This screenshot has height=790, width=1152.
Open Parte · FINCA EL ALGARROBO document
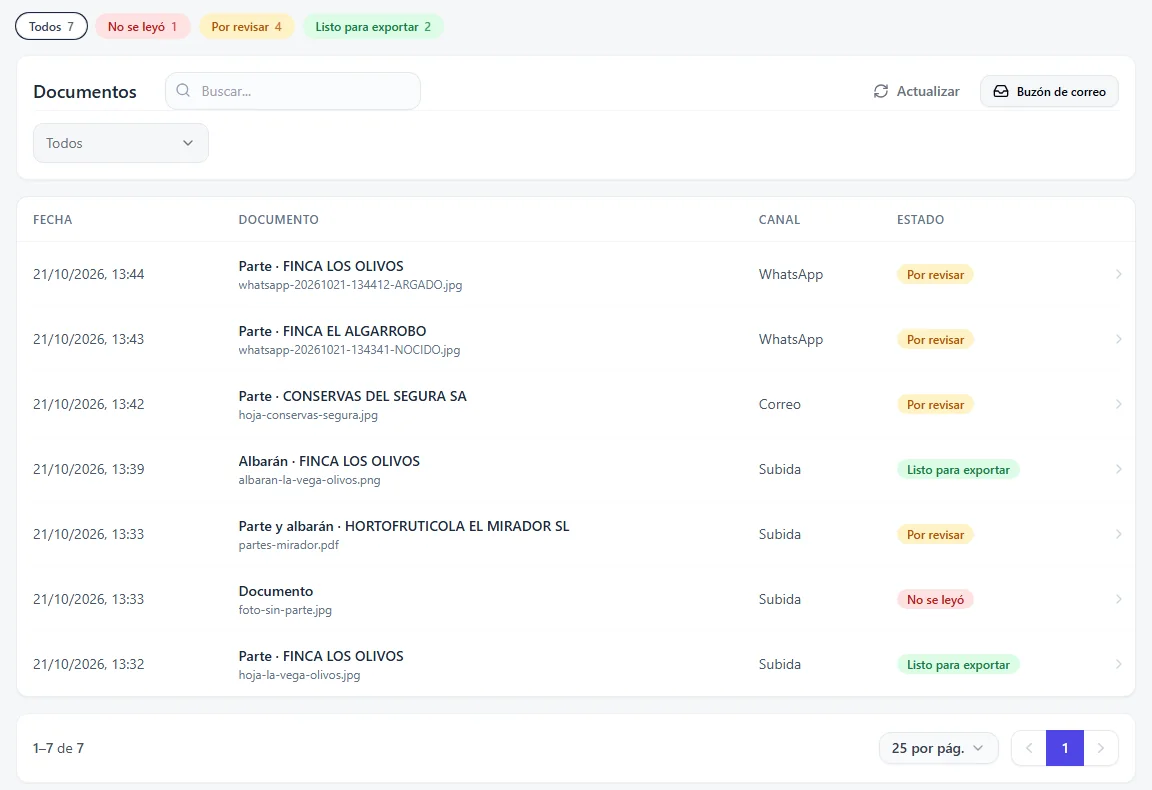(332, 331)
